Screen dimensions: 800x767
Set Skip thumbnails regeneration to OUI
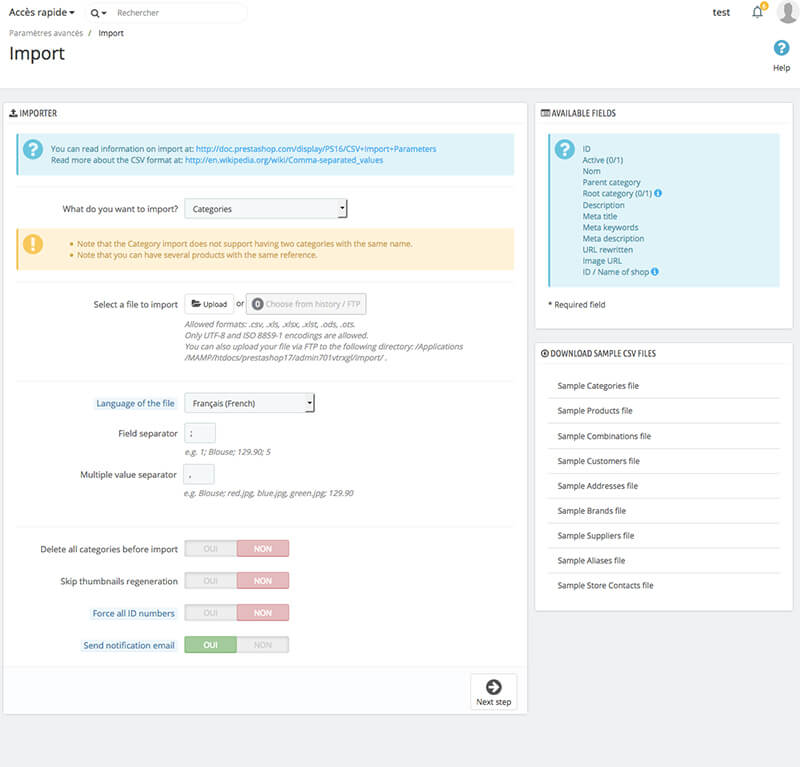(211, 581)
